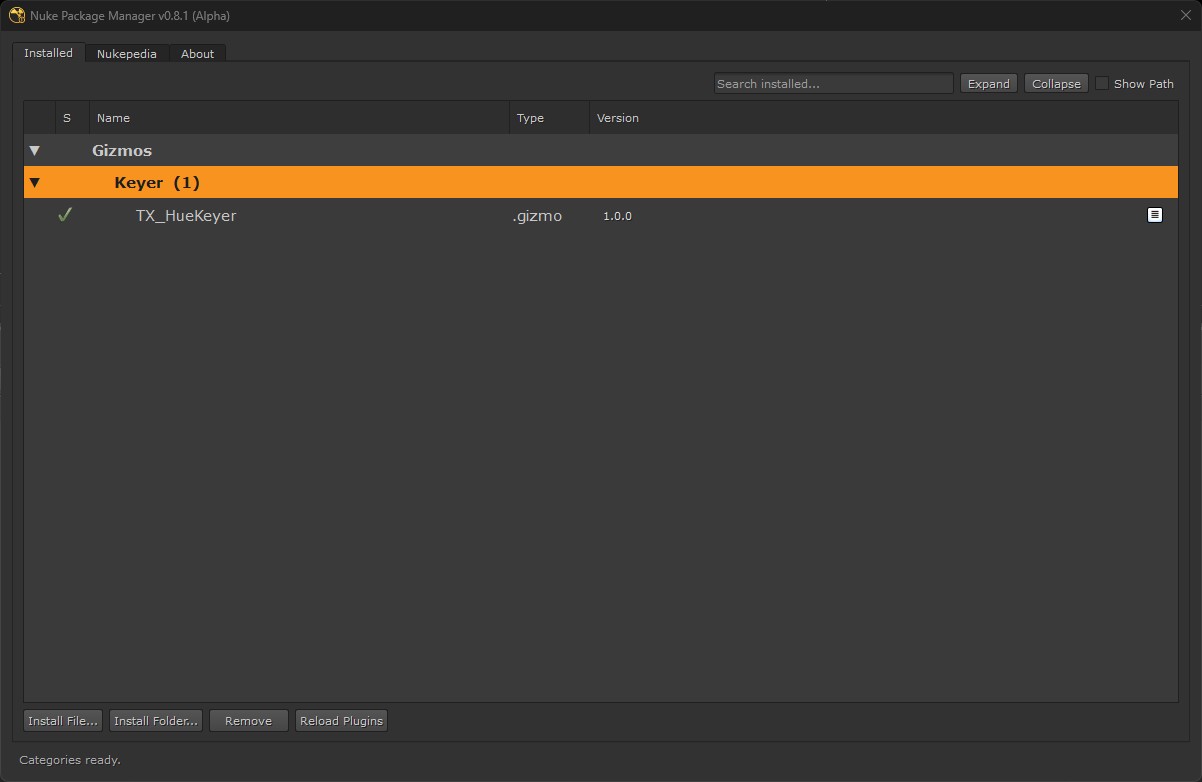
Task: Click Reload Plugins
Action: click(x=341, y=721)
